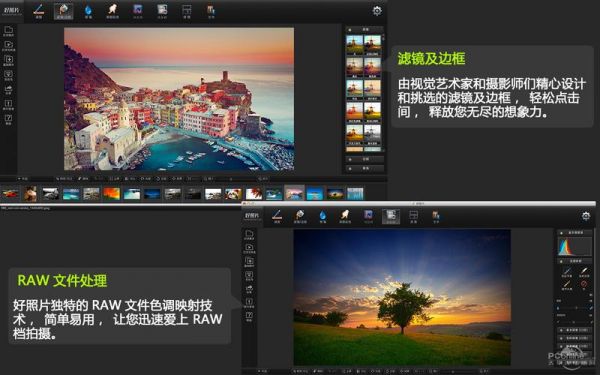The image size is (600, 375).
Task: Open the horse-shaped cutout tool in top window
Action: pos(112,11)
